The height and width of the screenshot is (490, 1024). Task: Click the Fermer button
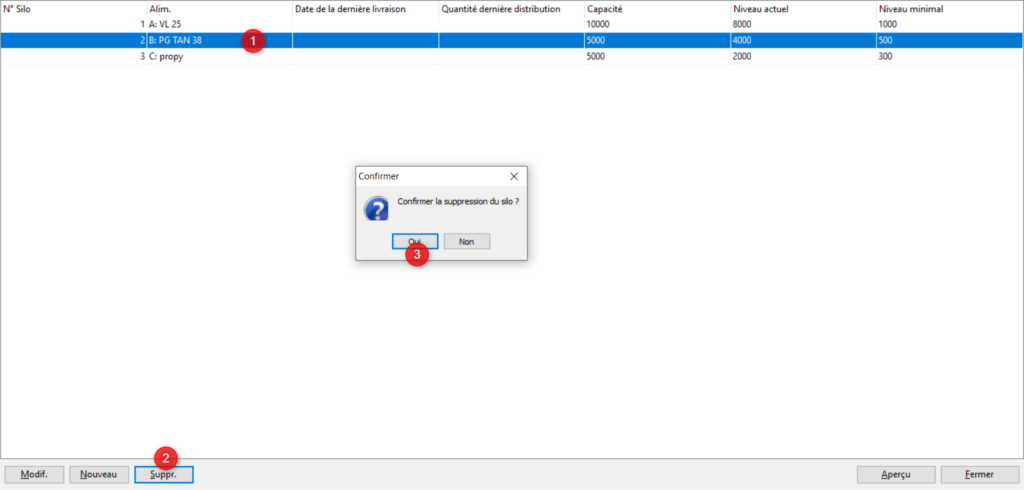[980, 474]
